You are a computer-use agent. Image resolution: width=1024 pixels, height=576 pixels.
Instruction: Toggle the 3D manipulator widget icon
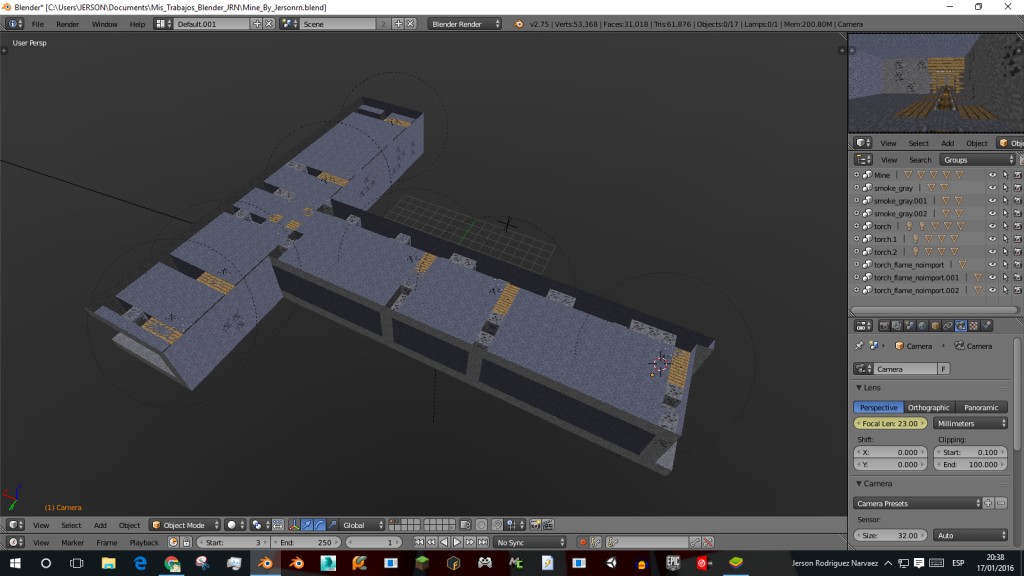[x=294, y=525]
